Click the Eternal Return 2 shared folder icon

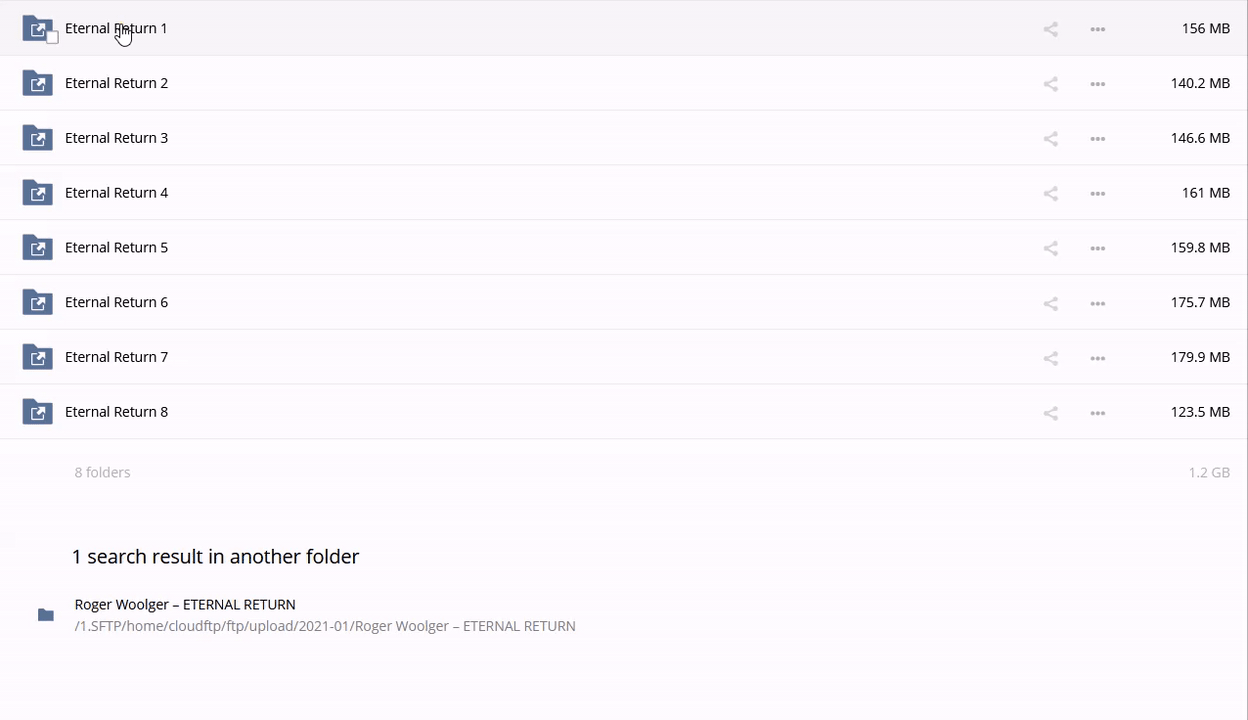(37, 83)
